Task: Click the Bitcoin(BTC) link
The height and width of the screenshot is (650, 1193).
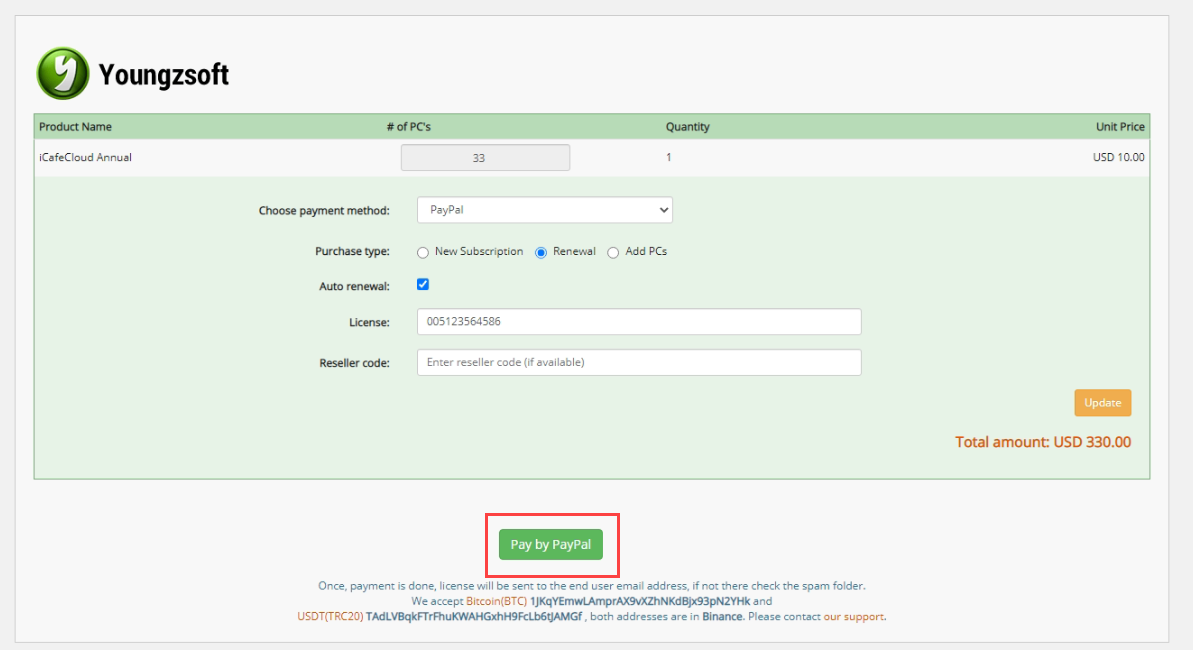Action: click(496, 602)
